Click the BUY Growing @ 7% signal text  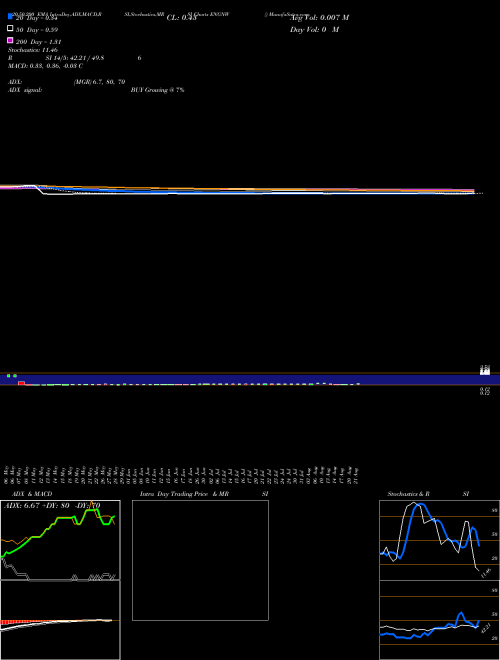157,90
